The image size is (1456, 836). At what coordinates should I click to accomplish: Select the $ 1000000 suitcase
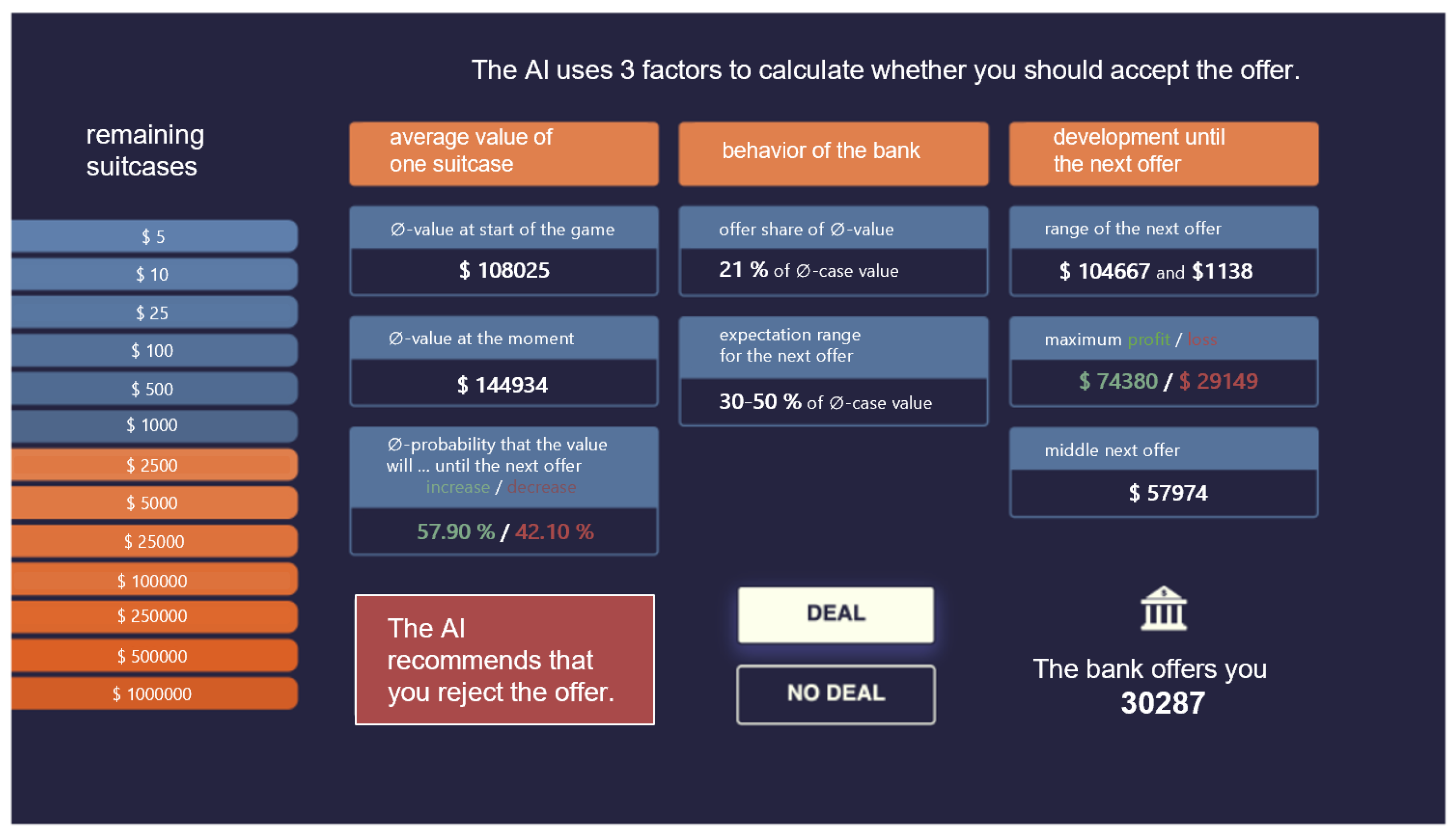tap(153, 693)
